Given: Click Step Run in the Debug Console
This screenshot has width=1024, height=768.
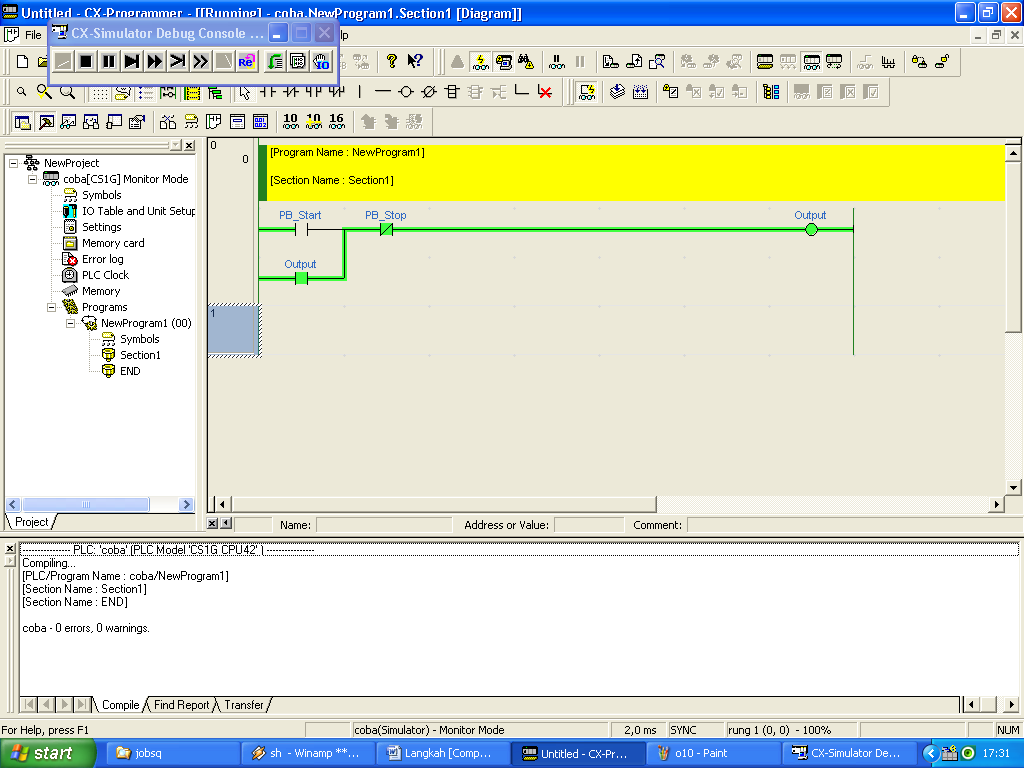Looking at the screenshot, I should click(131, 61).
